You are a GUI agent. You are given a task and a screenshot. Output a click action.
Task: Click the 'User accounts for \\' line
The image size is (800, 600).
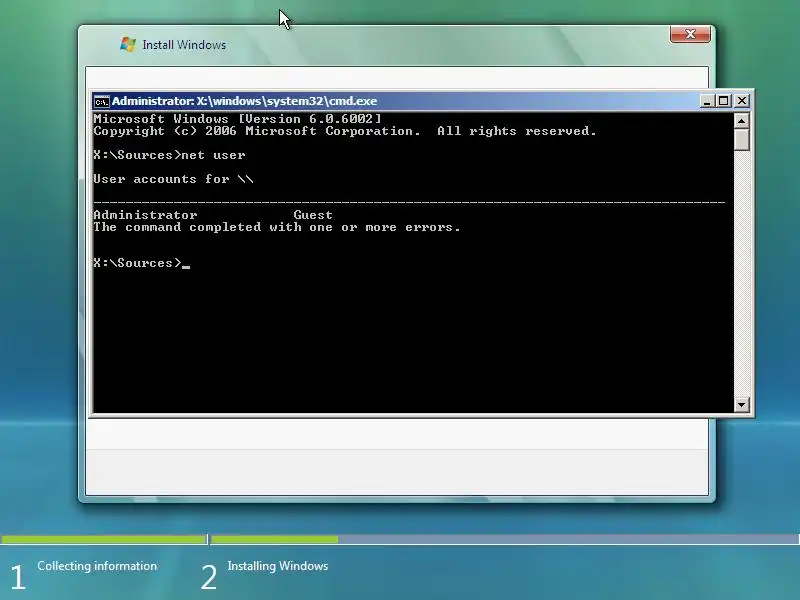tap(173, 179)
